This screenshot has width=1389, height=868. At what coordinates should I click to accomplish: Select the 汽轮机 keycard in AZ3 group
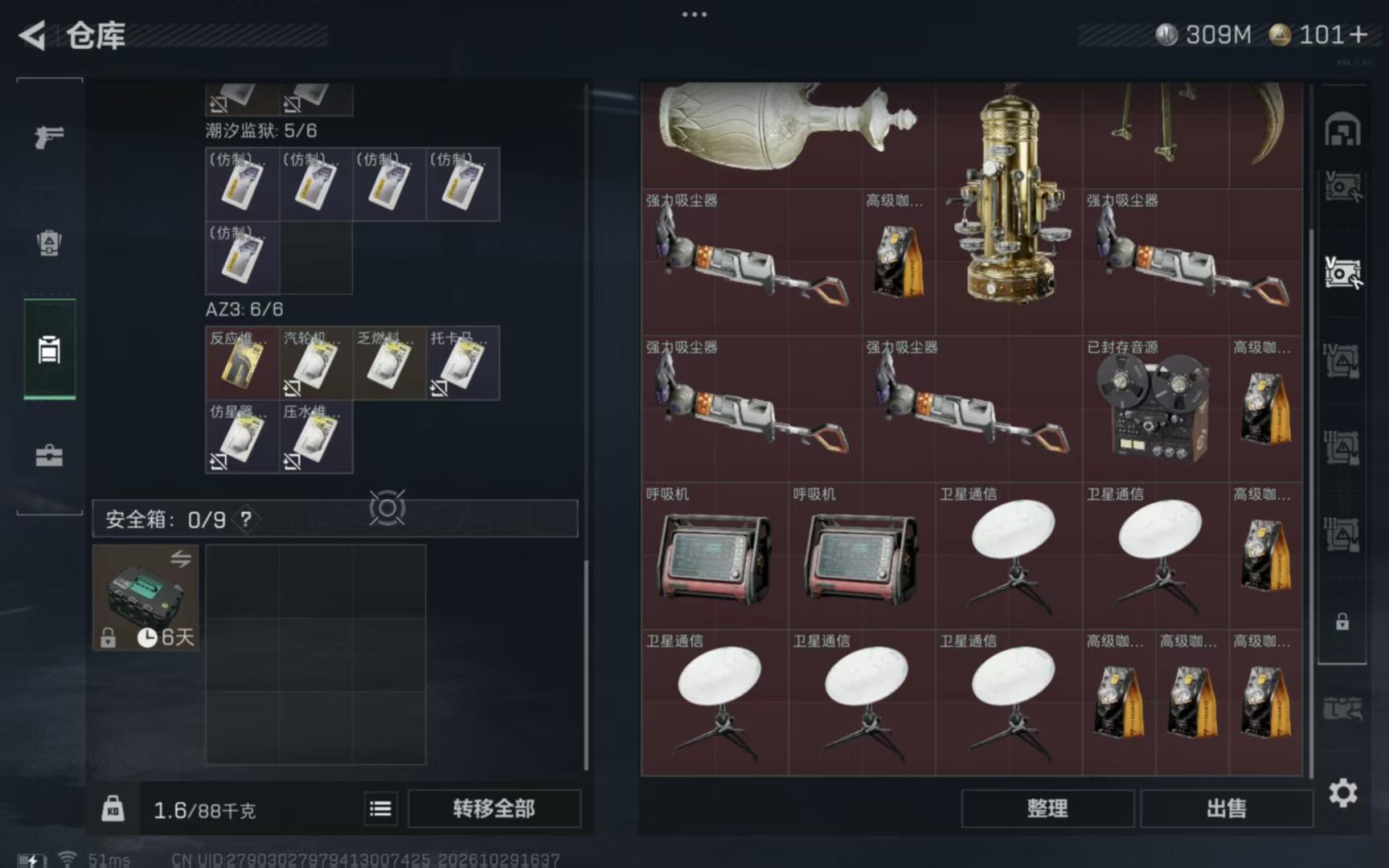(316, 363)
